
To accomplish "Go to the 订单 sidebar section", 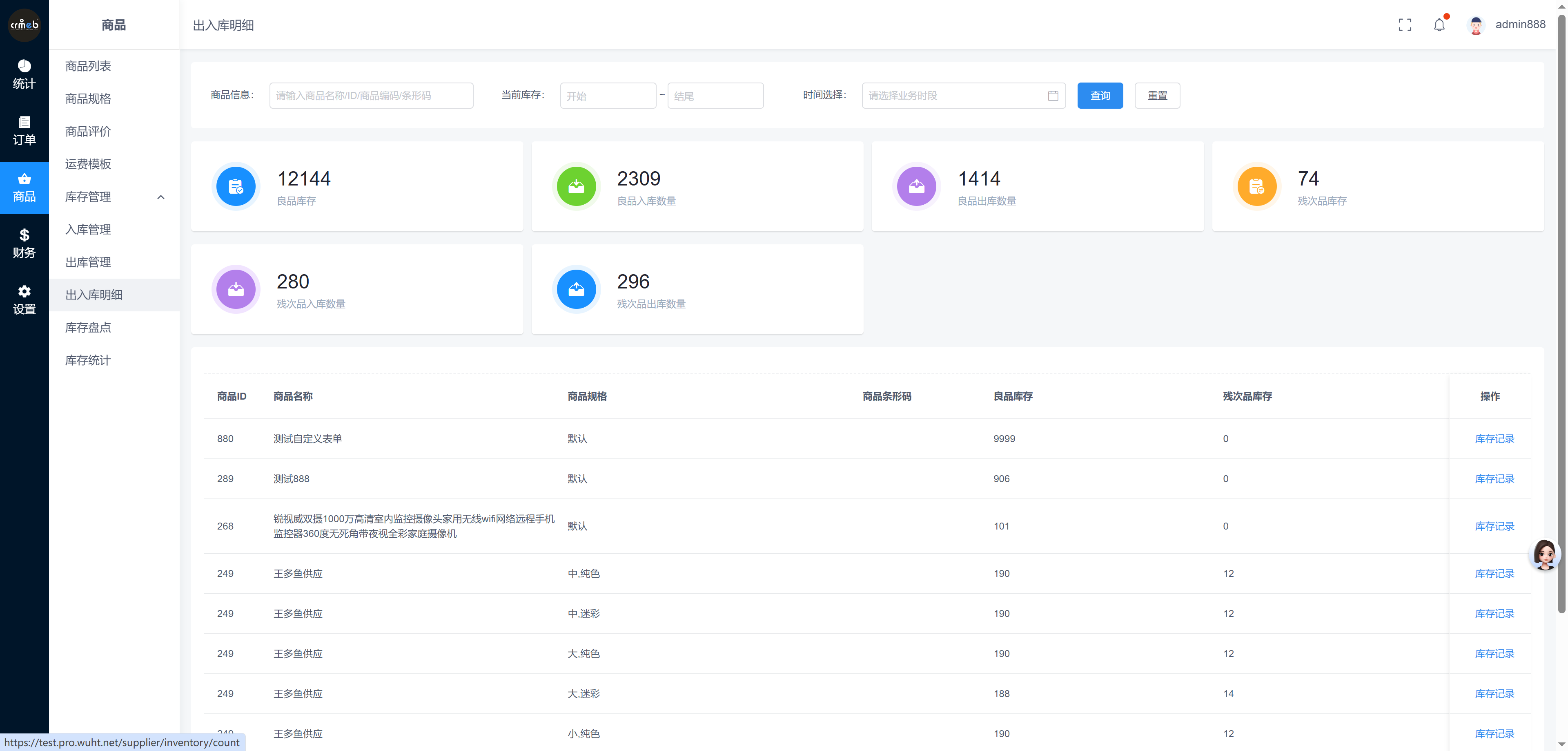I will pos(24,131).
